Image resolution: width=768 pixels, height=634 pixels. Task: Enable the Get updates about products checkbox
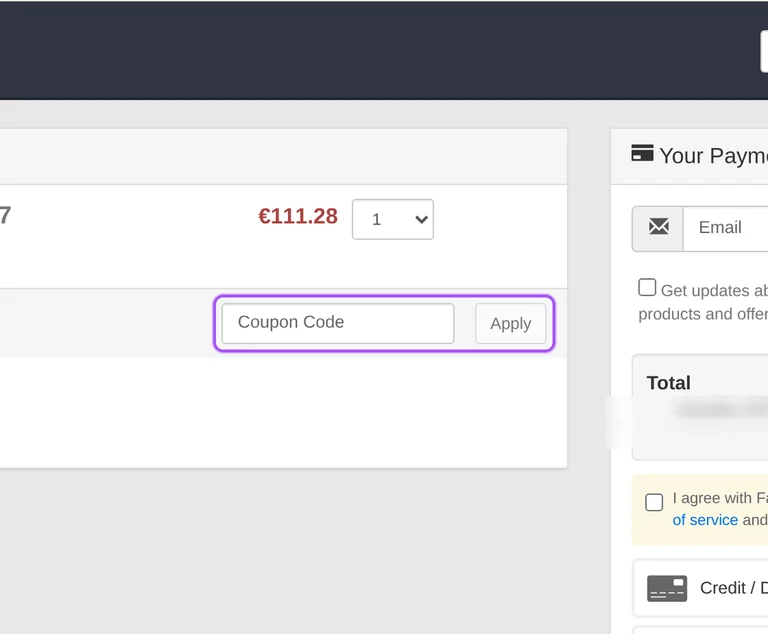point(647,288)
